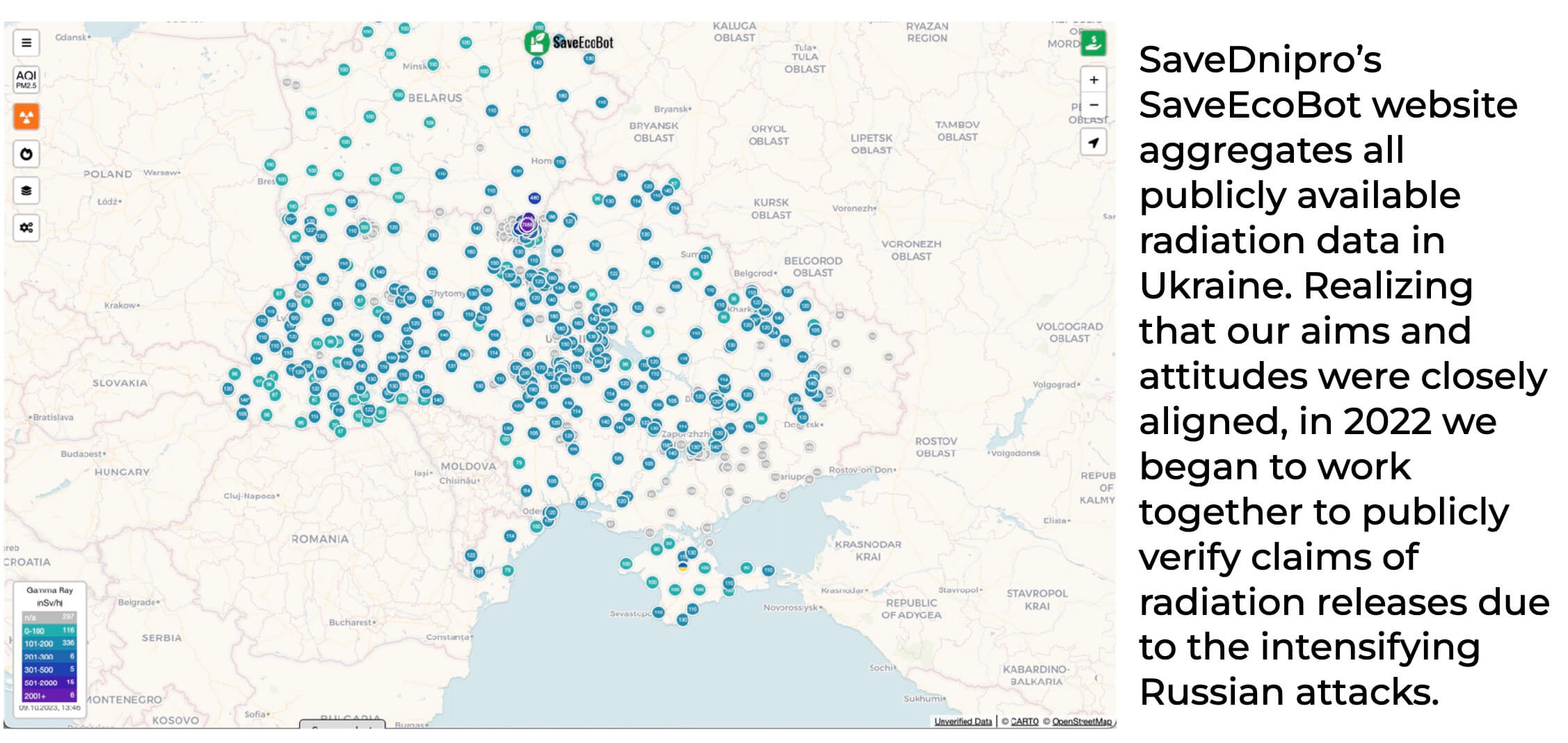The width and height of the screenshot is (1568, 743).
Task: Open the map layers stack button
Action: click(x=26, y=191)
